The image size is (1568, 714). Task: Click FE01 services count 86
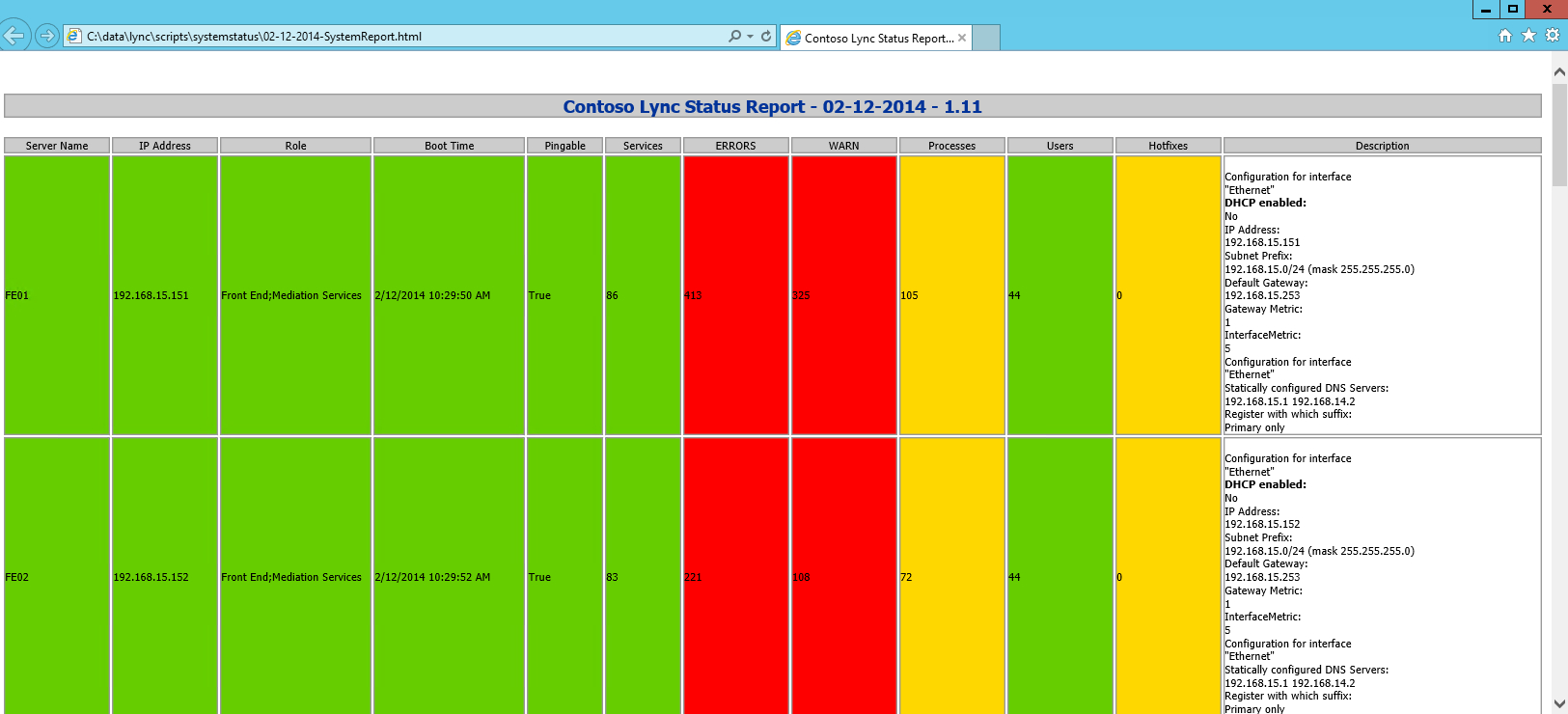coord(612,295)
